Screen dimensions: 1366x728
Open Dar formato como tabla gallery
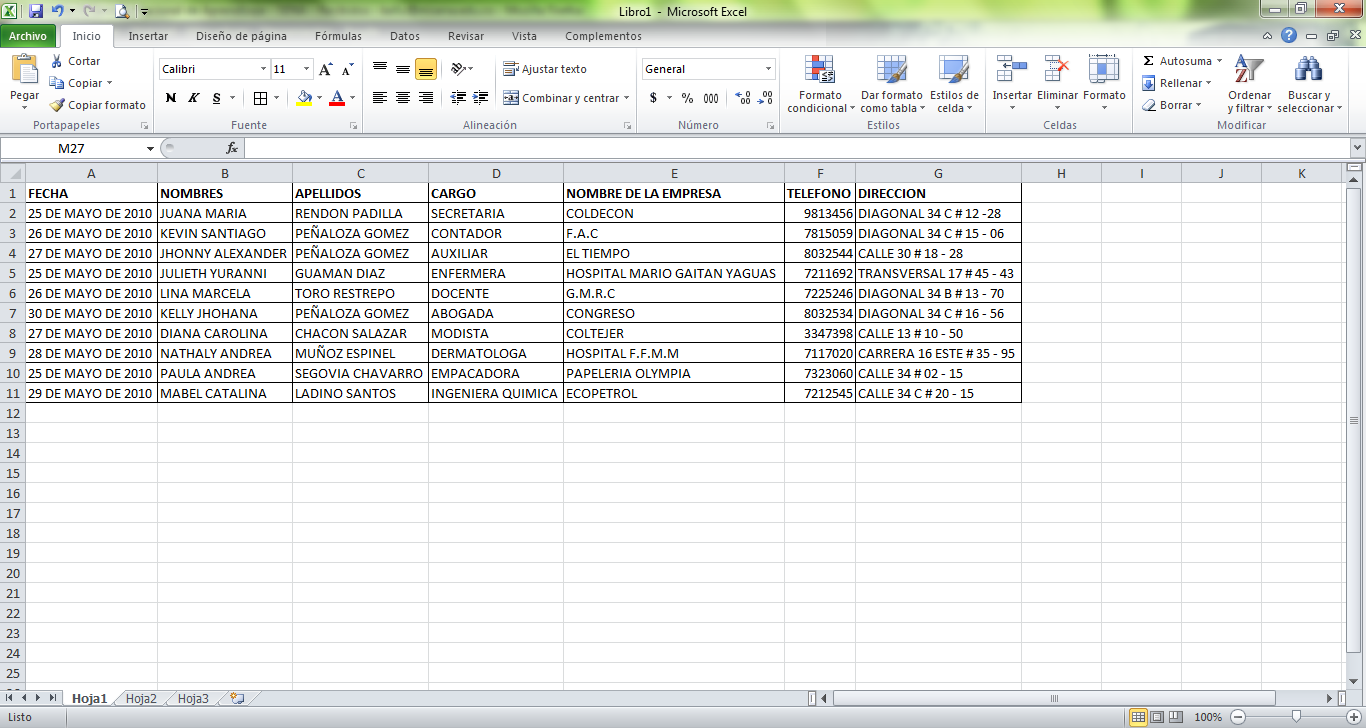pyautogui.click(x=891, y=84)
